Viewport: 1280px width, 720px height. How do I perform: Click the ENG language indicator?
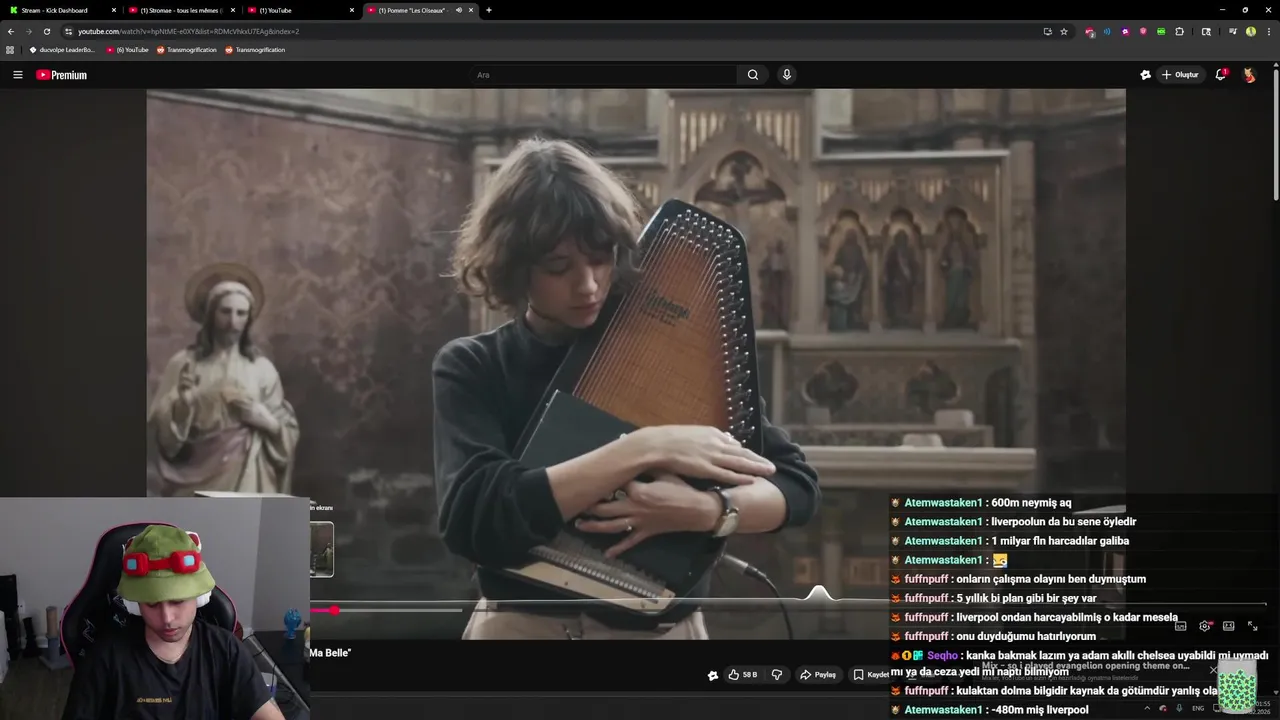click(1198, 708)
